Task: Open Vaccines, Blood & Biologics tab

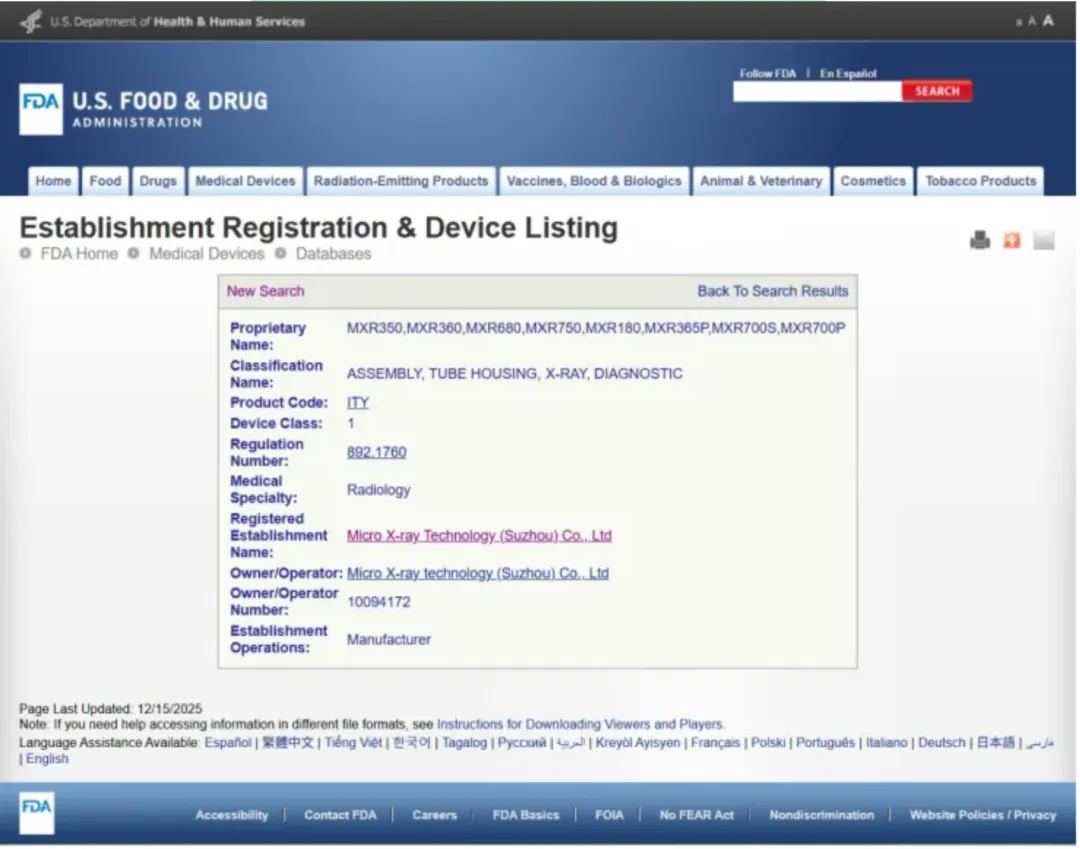Action: point(594,181)
